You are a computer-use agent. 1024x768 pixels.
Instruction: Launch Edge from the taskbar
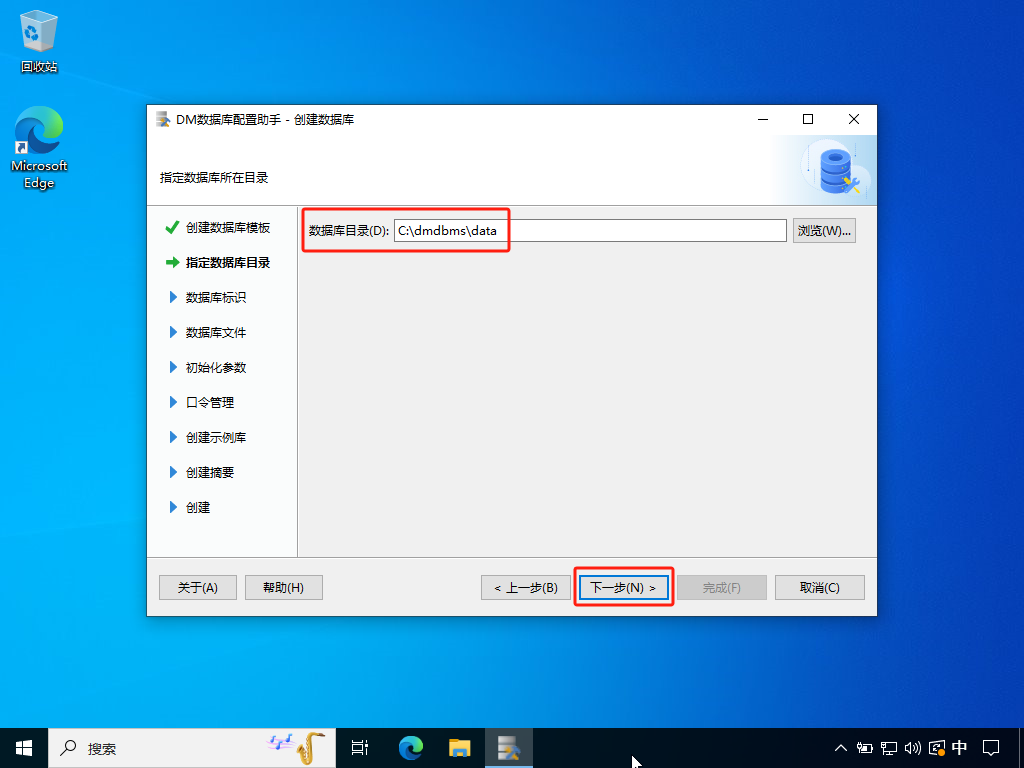[410, 748]
